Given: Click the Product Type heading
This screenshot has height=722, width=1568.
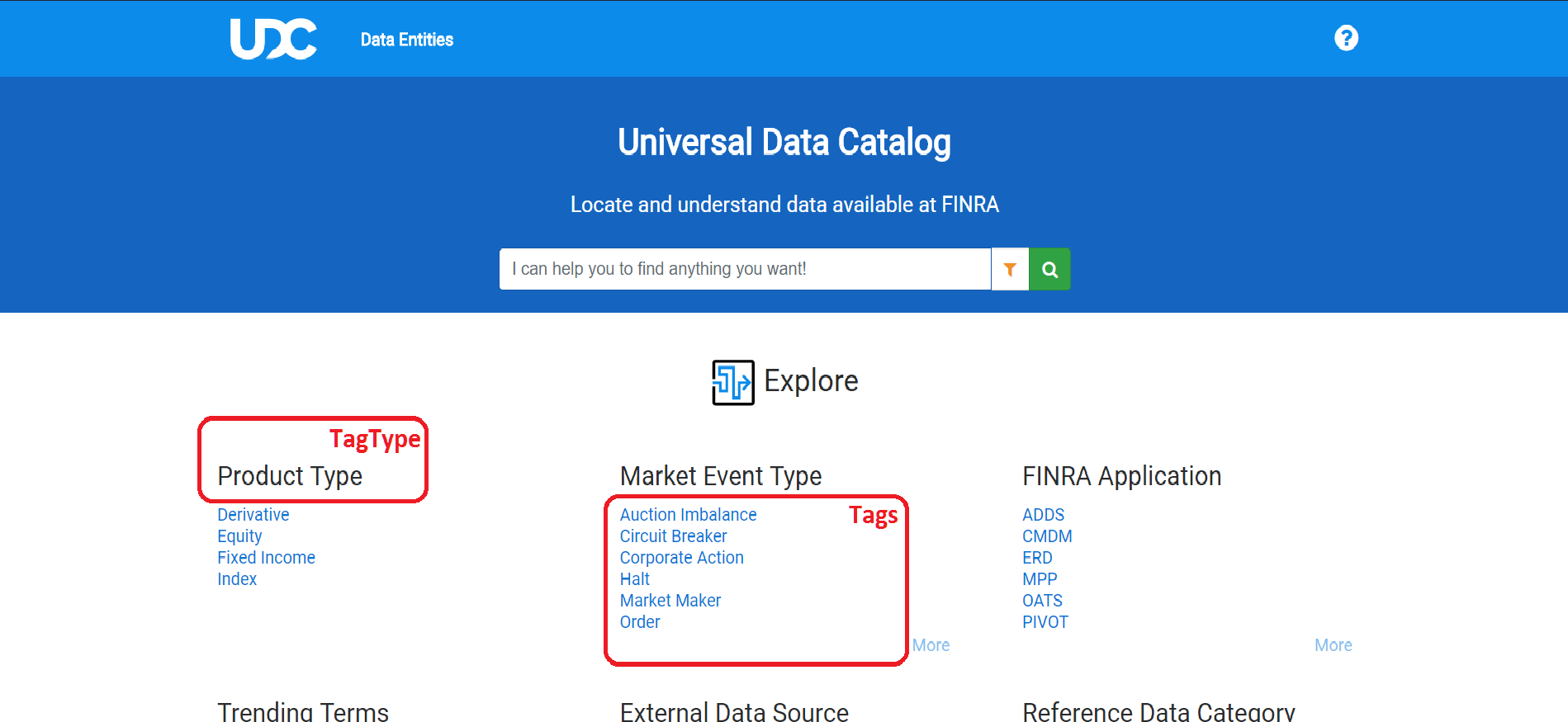Looking at the screenshot, I should pos(290,476).
